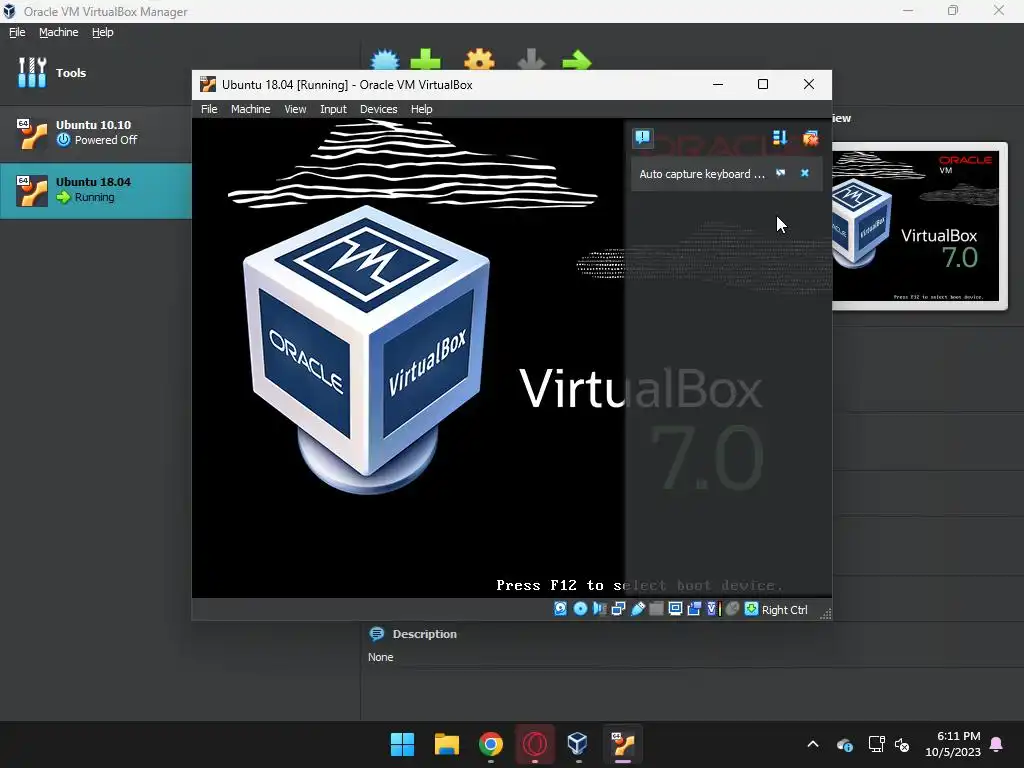
Task: Click the display monitor icon in VM status bar
Action: (675, 609)
